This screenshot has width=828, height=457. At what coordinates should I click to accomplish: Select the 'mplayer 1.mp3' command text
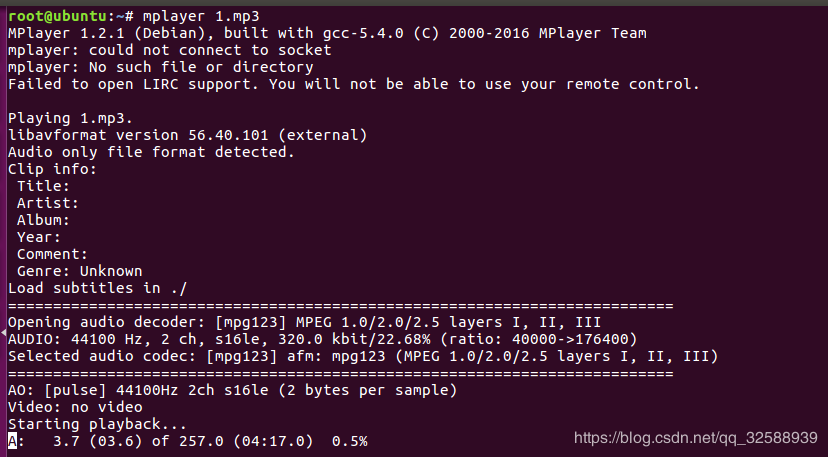coord(201,16)
